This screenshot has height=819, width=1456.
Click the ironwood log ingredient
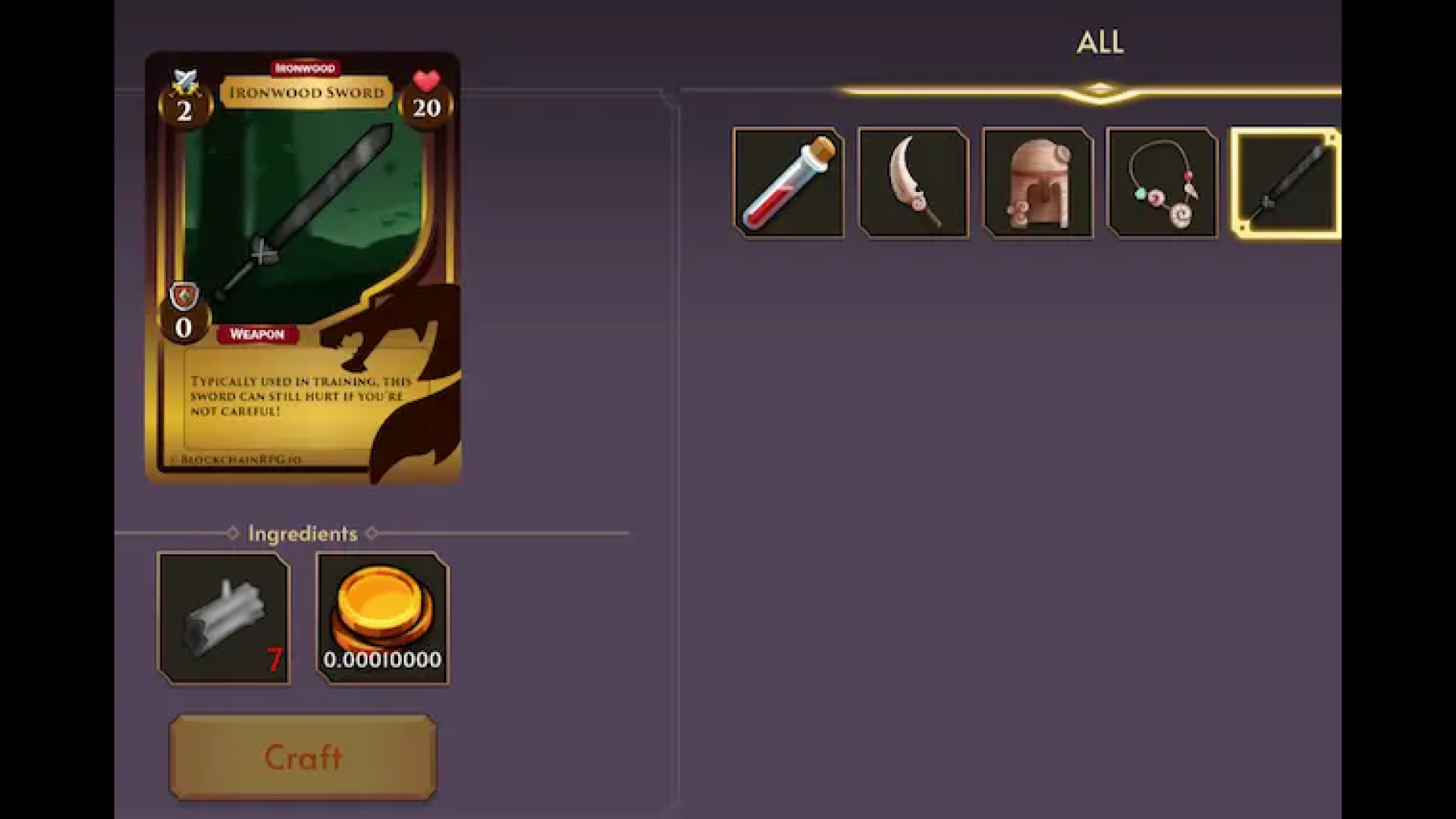(224, 618)
